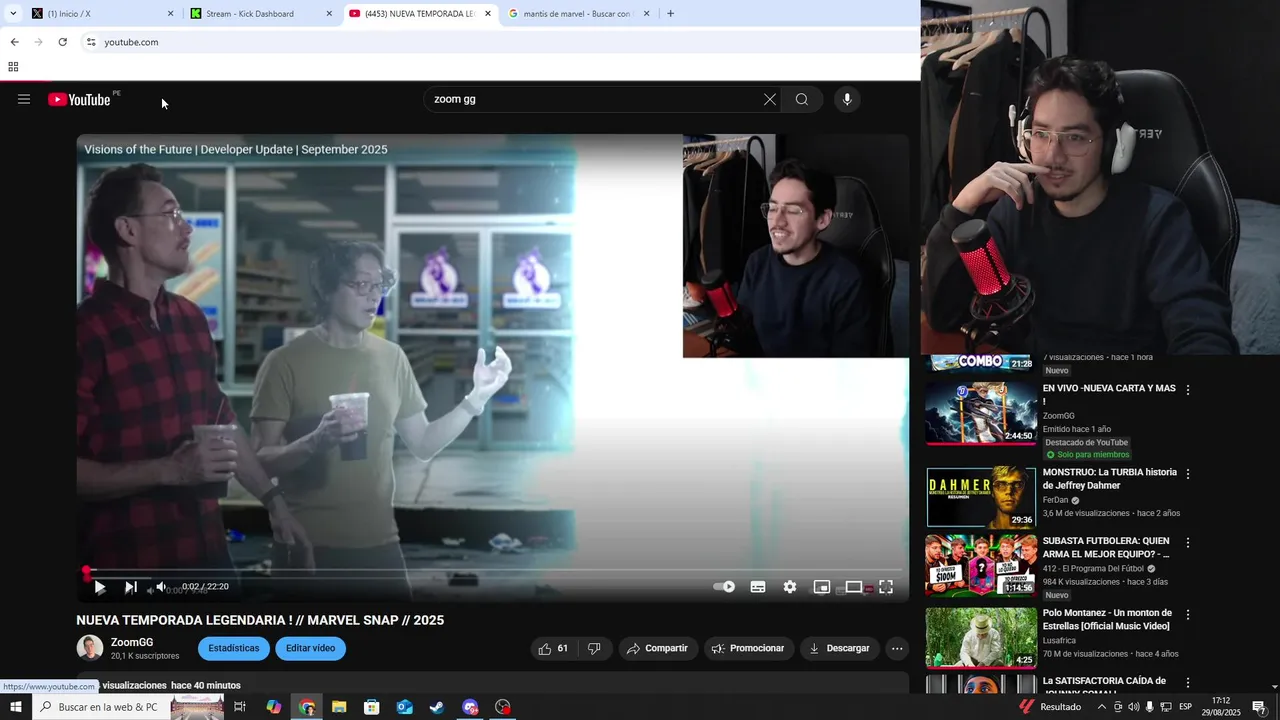Open Task View on the taskbar

[x=240, y=707]
